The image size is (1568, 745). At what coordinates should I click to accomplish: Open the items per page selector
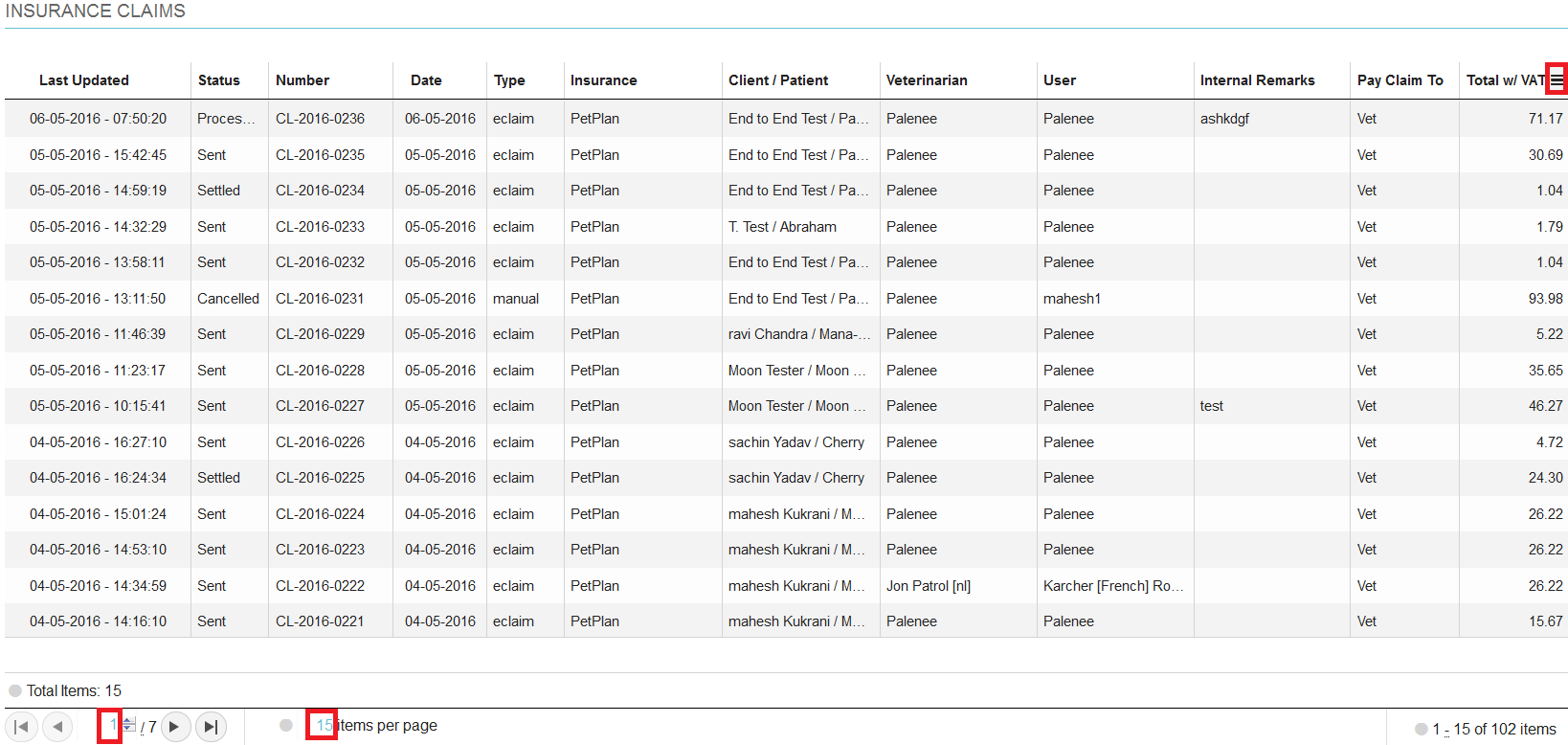(323, 726)
